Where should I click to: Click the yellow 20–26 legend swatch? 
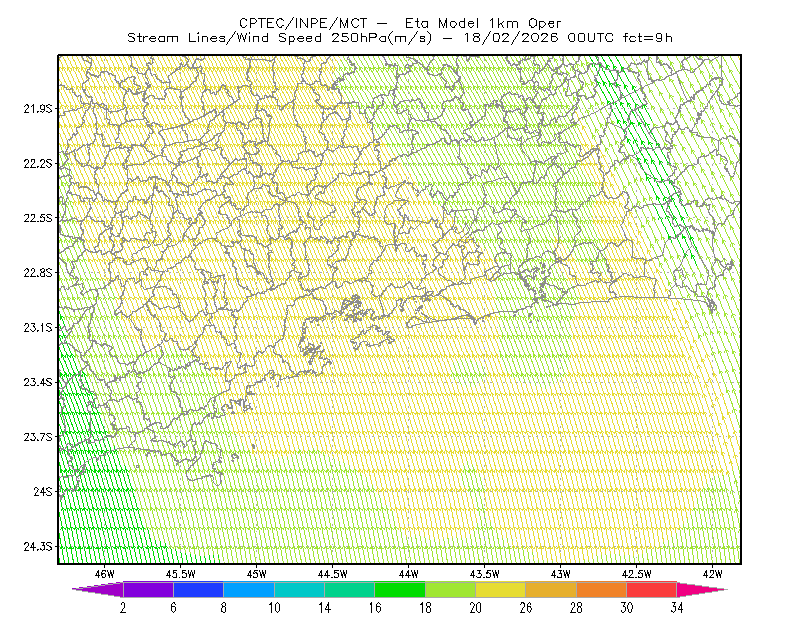pyautogui.click(x=501, y=589)
